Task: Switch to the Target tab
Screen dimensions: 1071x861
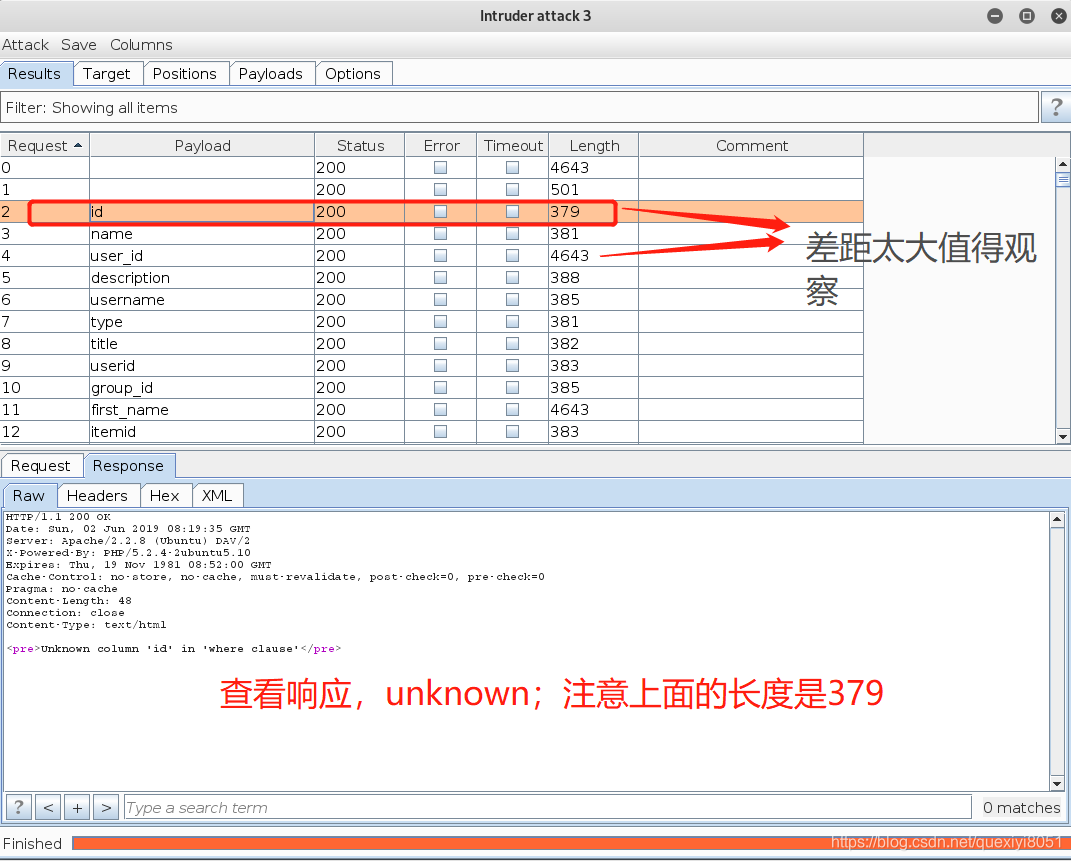Action: 107,74
